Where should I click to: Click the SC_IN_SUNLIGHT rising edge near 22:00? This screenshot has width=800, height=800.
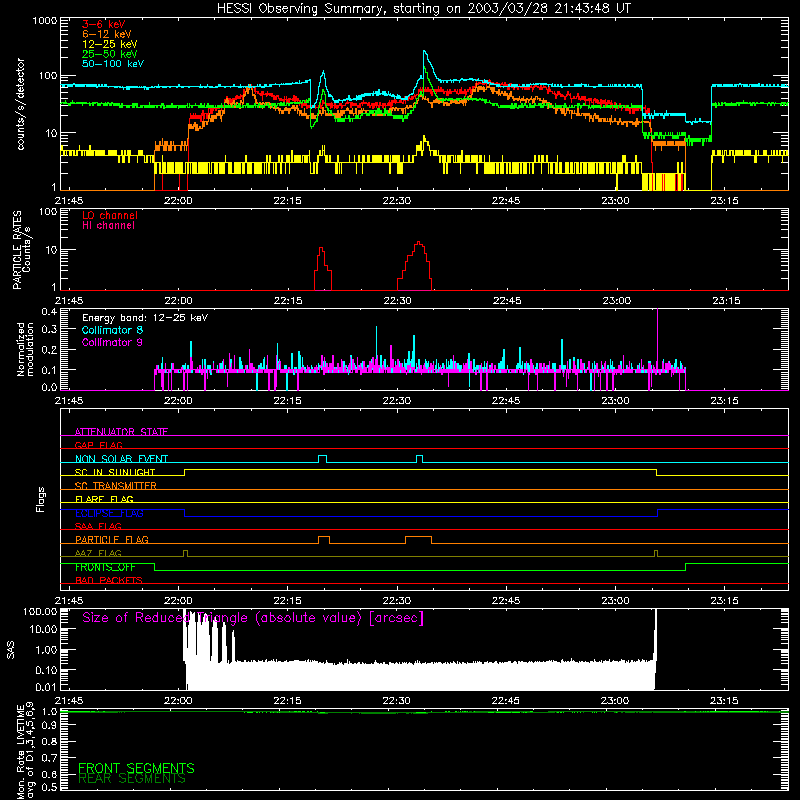185,472
